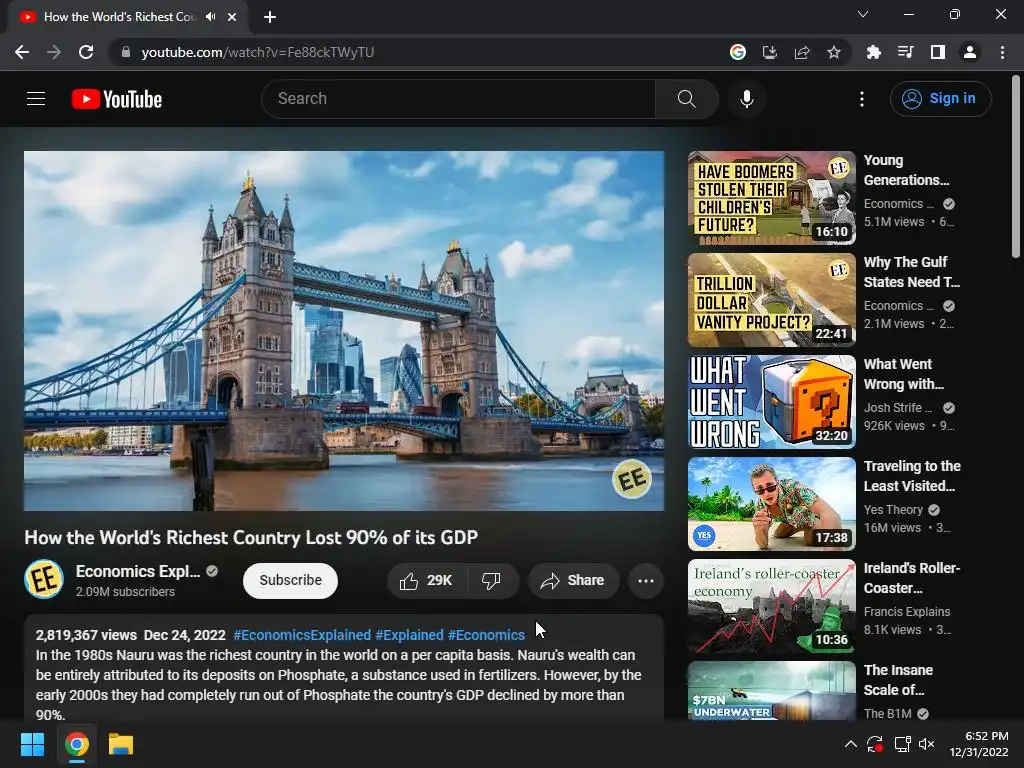Screen dimensions: 1024x768
Task: Go back in the browser
Action: [22, 52]
